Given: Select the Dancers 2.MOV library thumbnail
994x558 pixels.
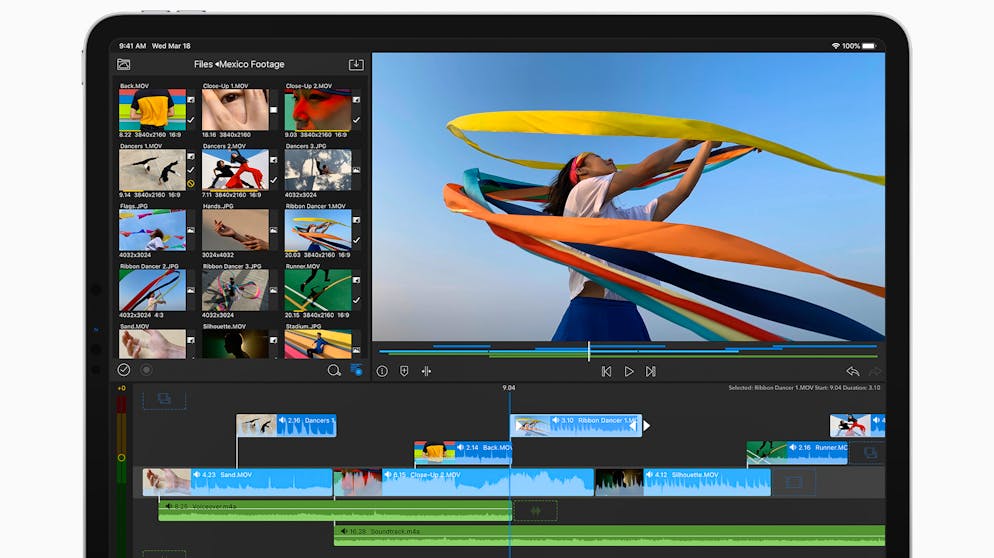Looking at the screenshot, I should click(235, 170).
